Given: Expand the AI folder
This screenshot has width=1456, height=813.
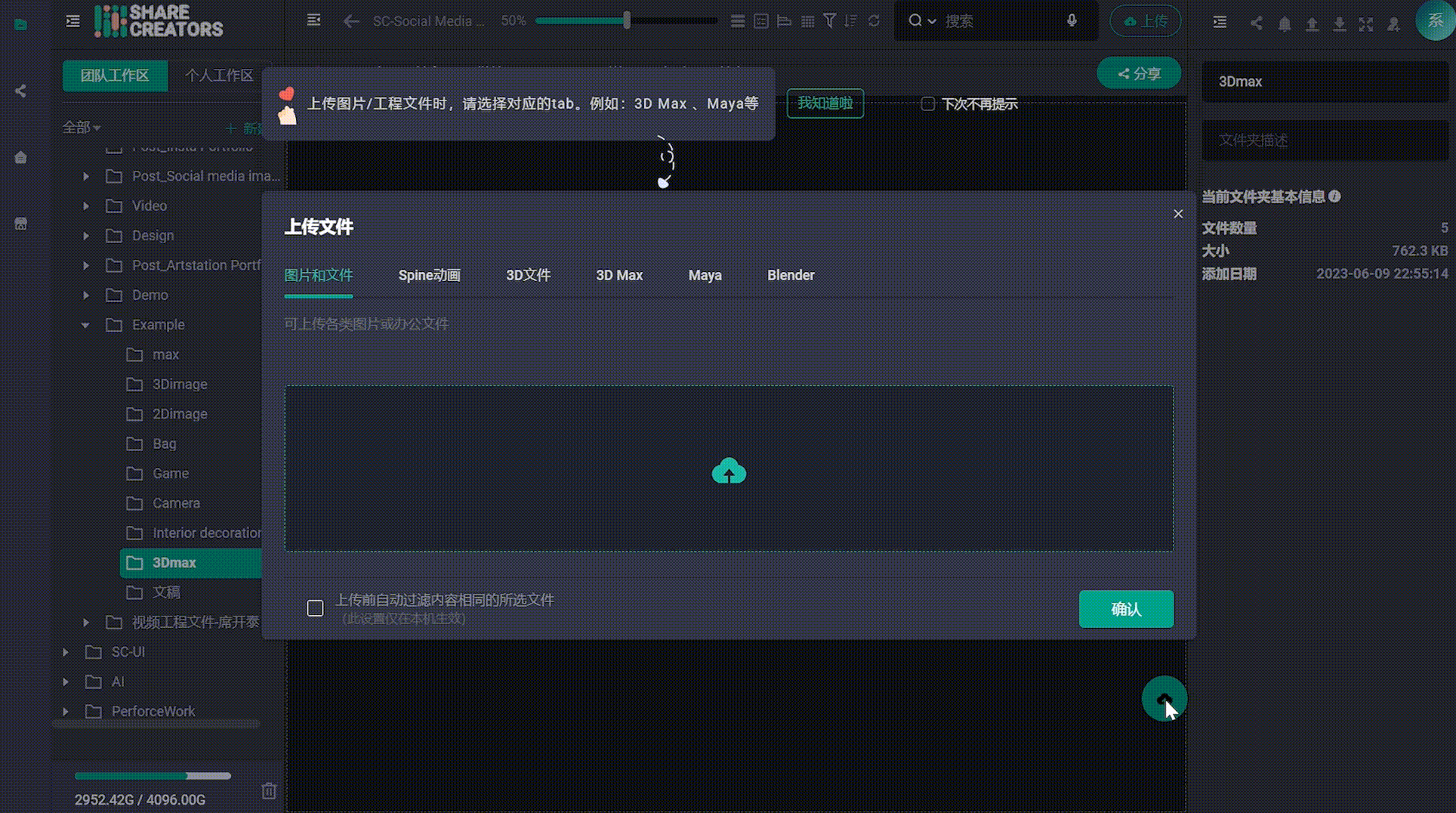Looking at the screenshot, I should point(66,682).
